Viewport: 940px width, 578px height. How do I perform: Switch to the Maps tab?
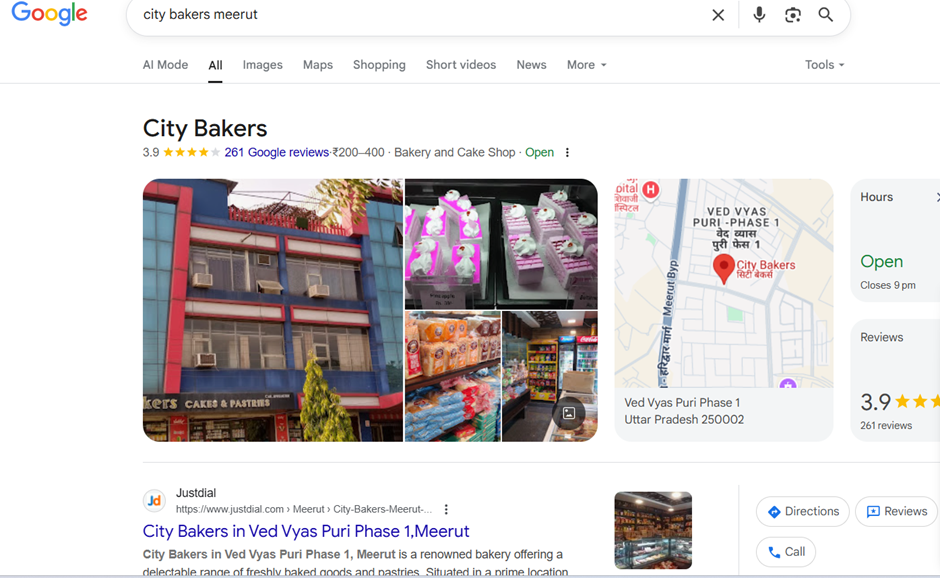(318, 65)
